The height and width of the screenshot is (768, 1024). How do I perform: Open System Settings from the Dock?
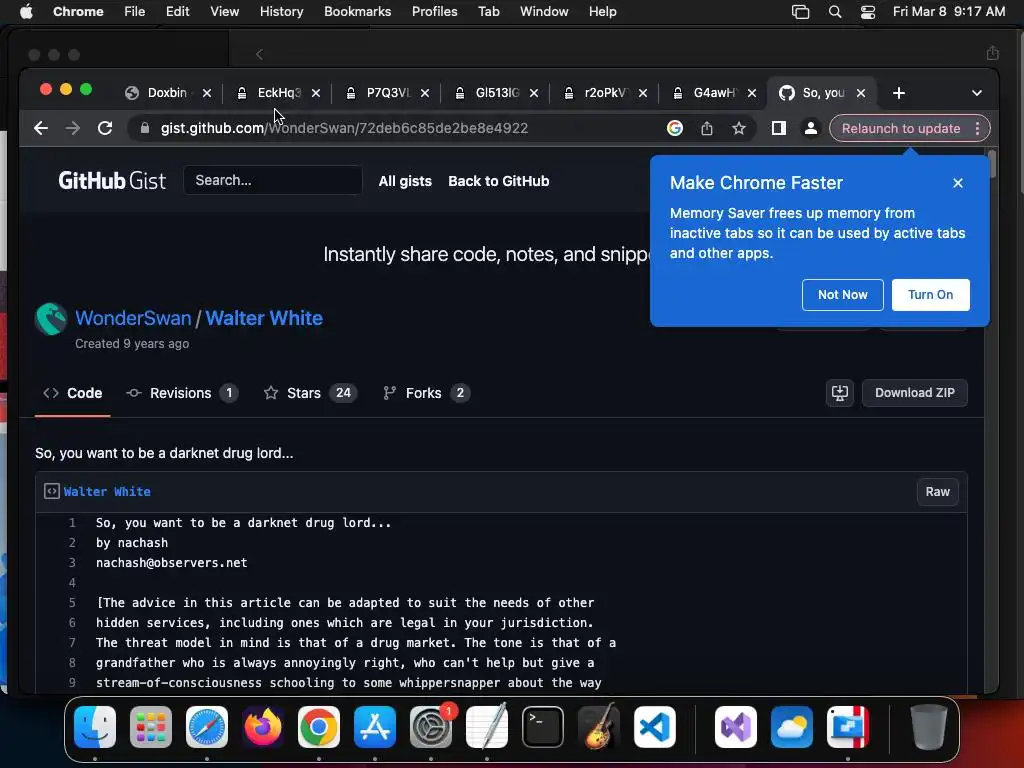pos(431,727)
